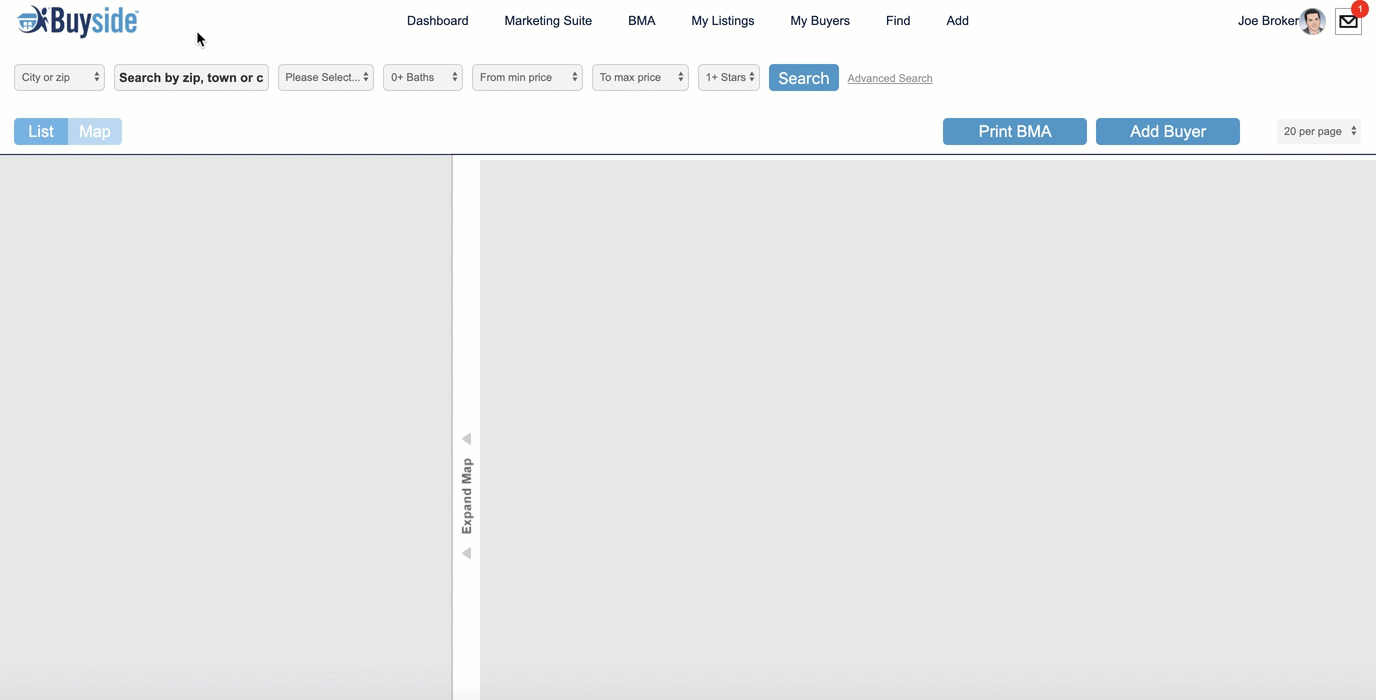This screenshot has width=1376, height=700.
Task: Open the Marketing Suite menu
Action: (548, 21)
